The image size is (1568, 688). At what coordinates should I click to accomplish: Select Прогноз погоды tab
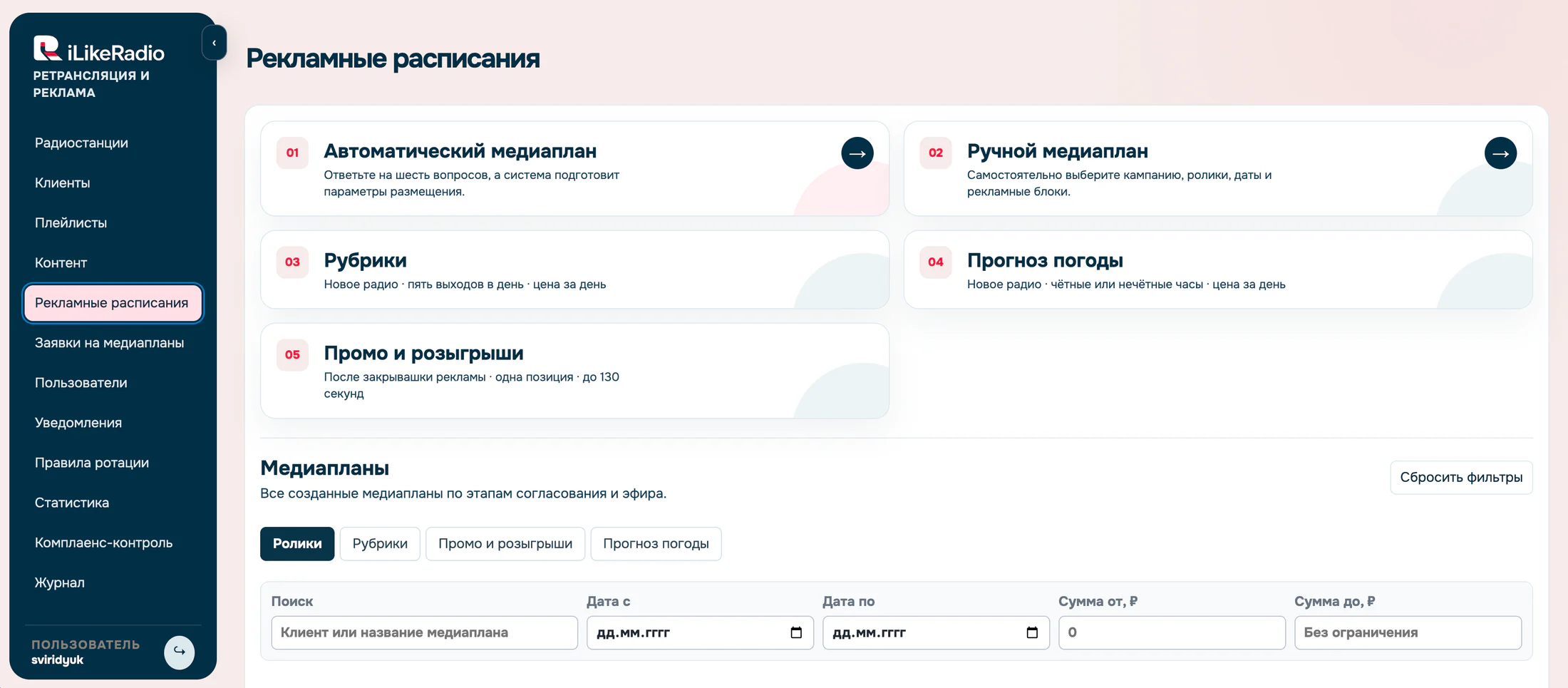pos(656,544)
